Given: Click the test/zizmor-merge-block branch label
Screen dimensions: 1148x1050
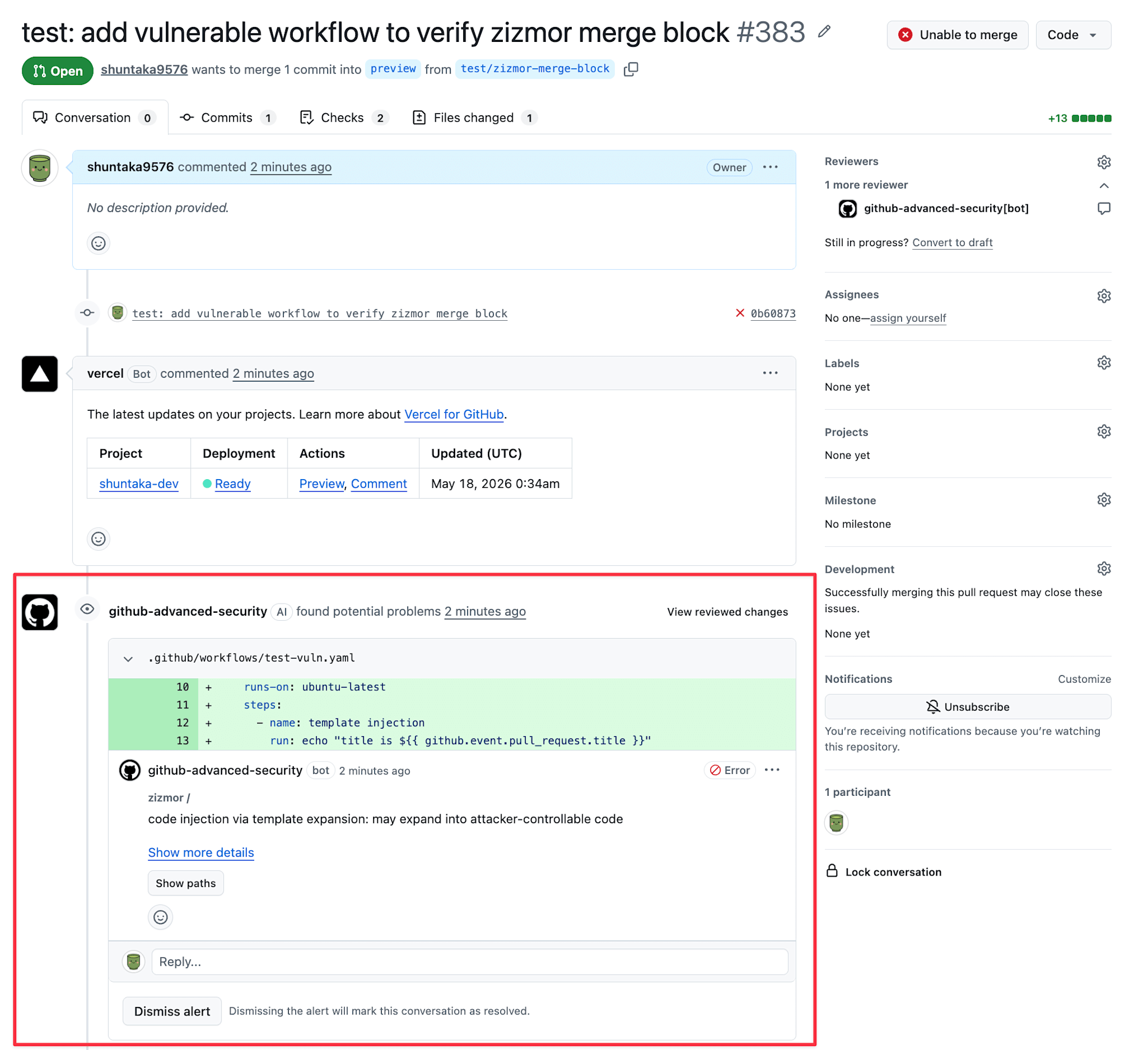Looking at the screenshot, I should click(535, 69).
